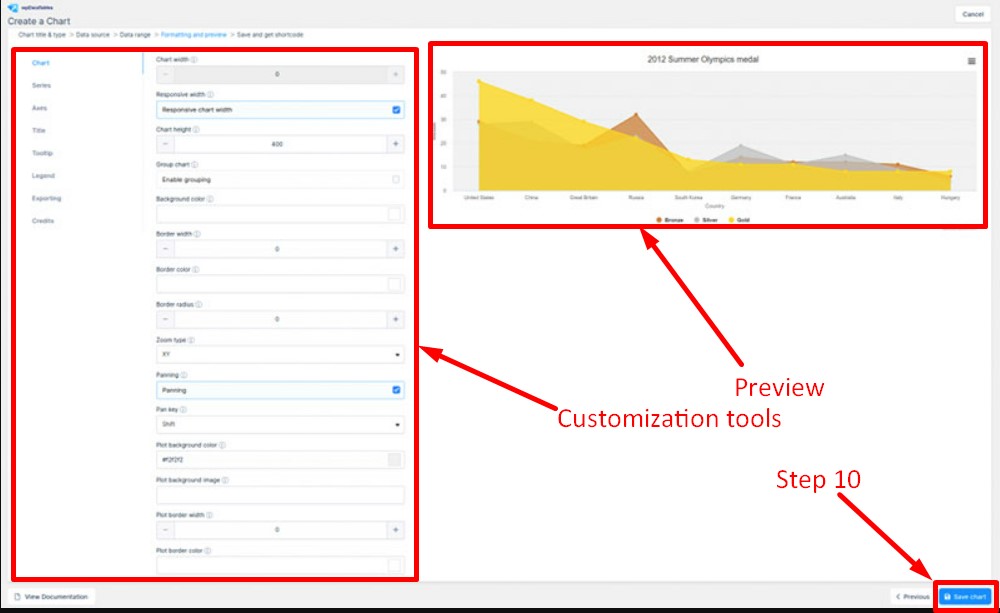
Task: Increase plot border width with the plus button
Action: 395,529
